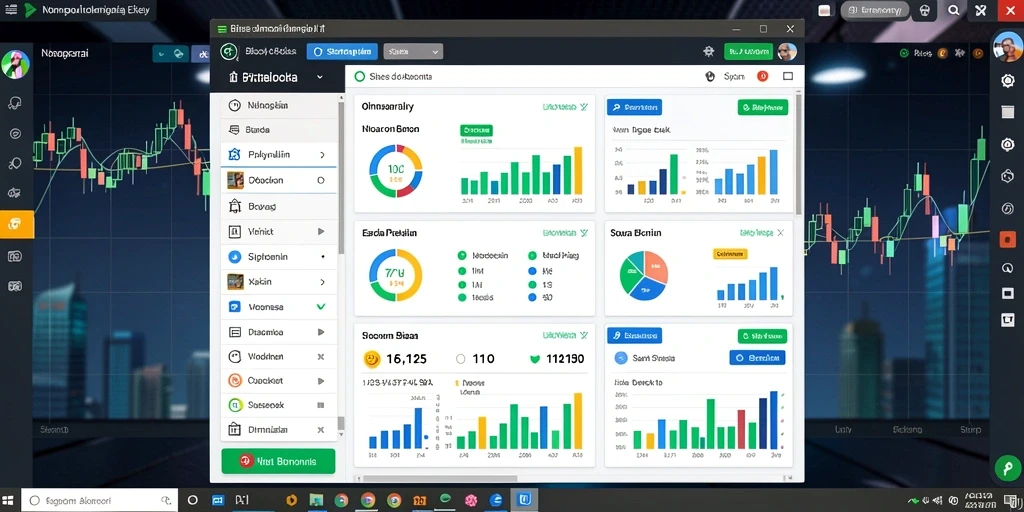This screenshot has width=1024, height=512.
Task: Select the second sidebar menu item
Action: point(279,130)
